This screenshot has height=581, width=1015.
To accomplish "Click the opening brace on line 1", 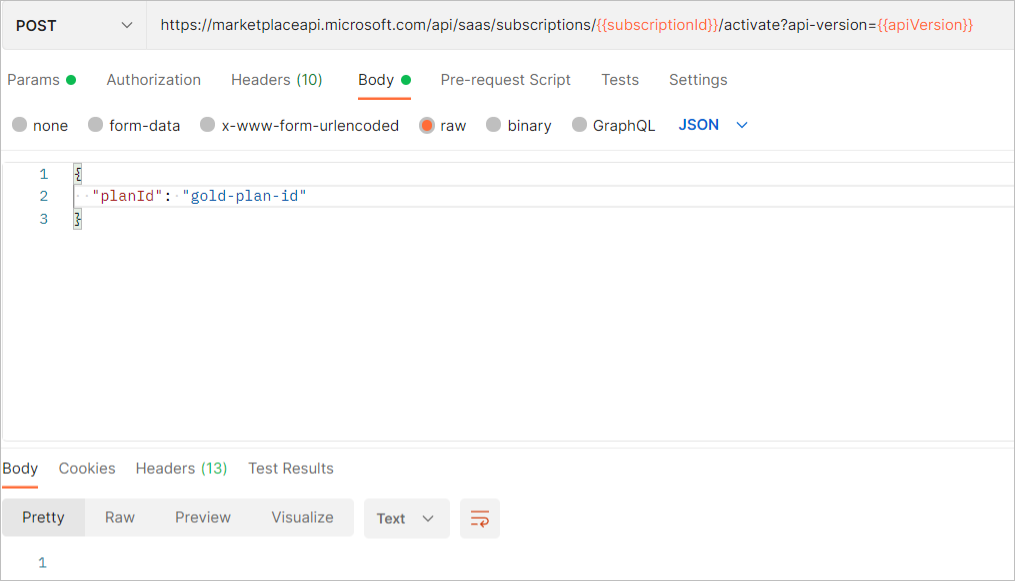I will [78, 173].
